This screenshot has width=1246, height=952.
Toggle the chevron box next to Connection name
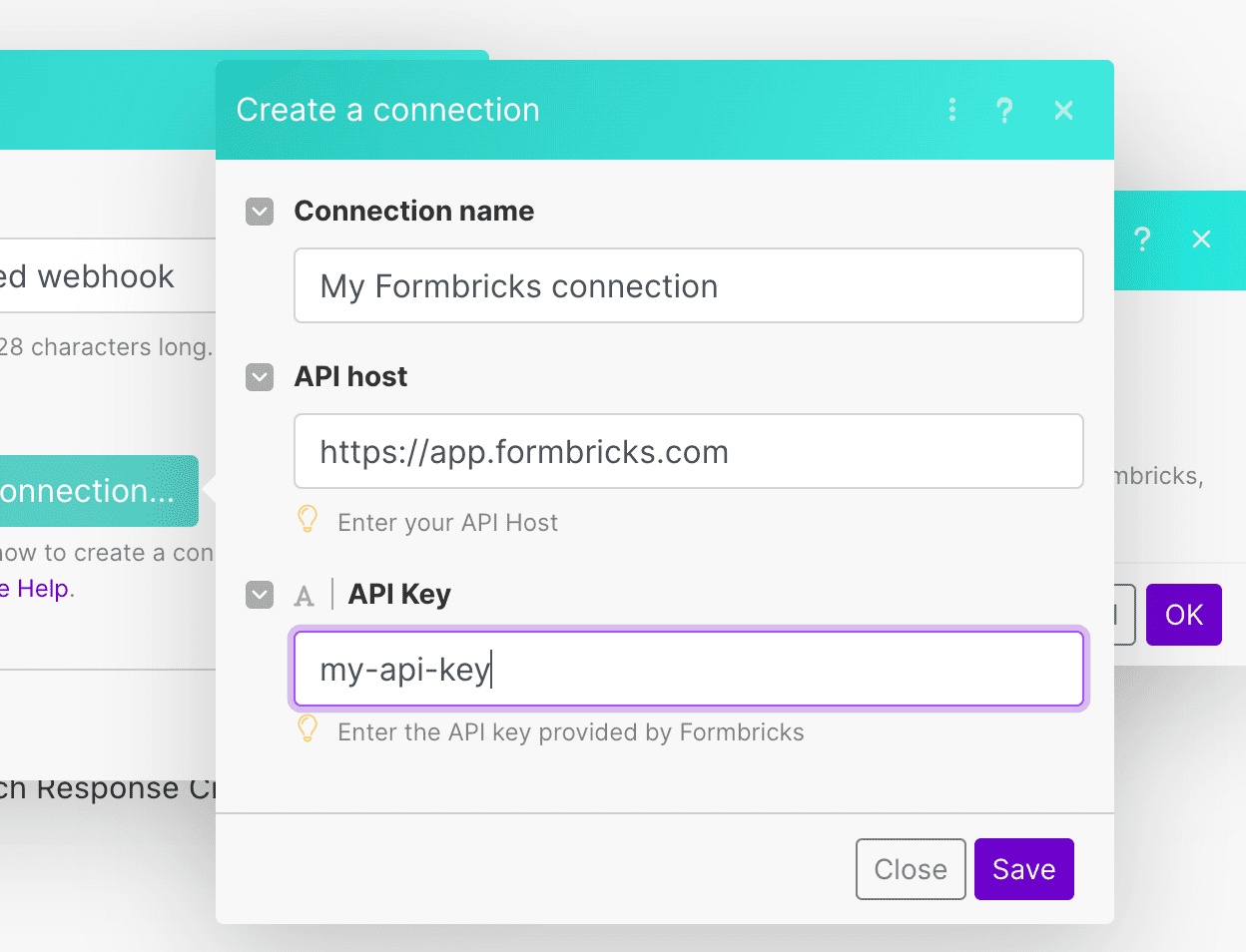(x=260, y=212)
